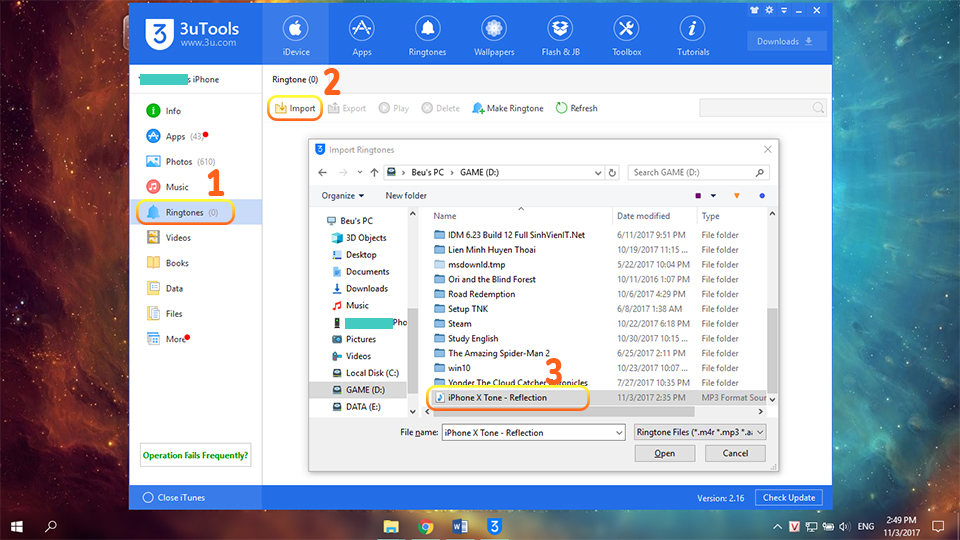960x540 pixels.
Task: Open More in sidebar
Action: point(195,339)
